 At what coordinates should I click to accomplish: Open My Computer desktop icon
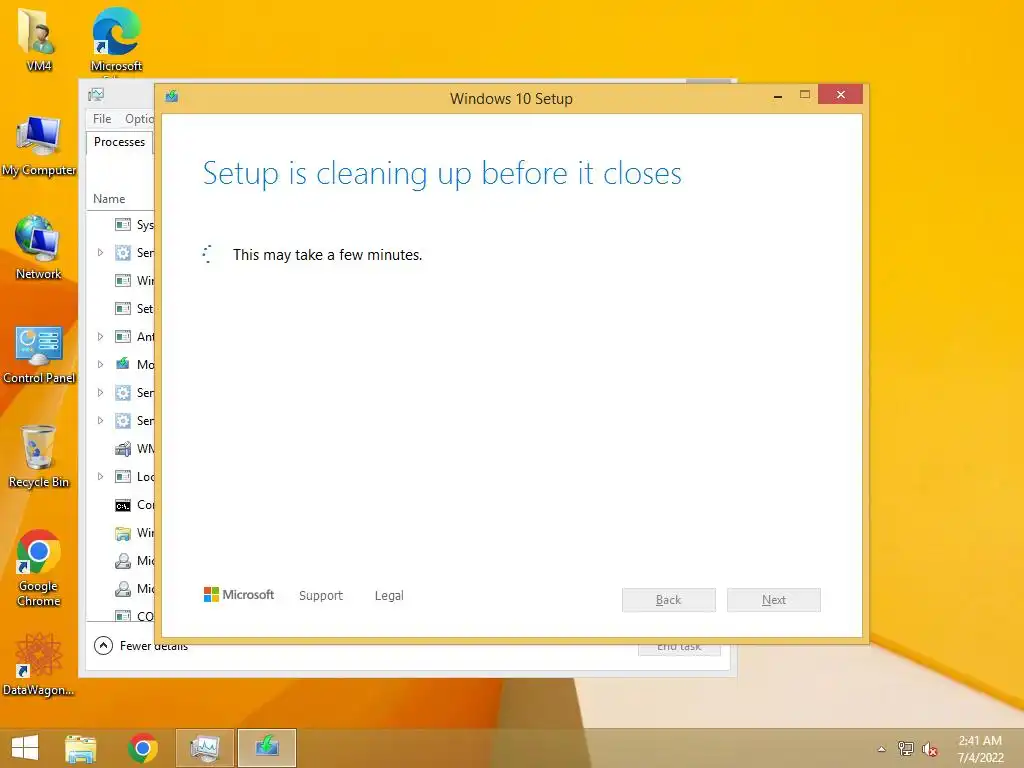tap(39, 146)
